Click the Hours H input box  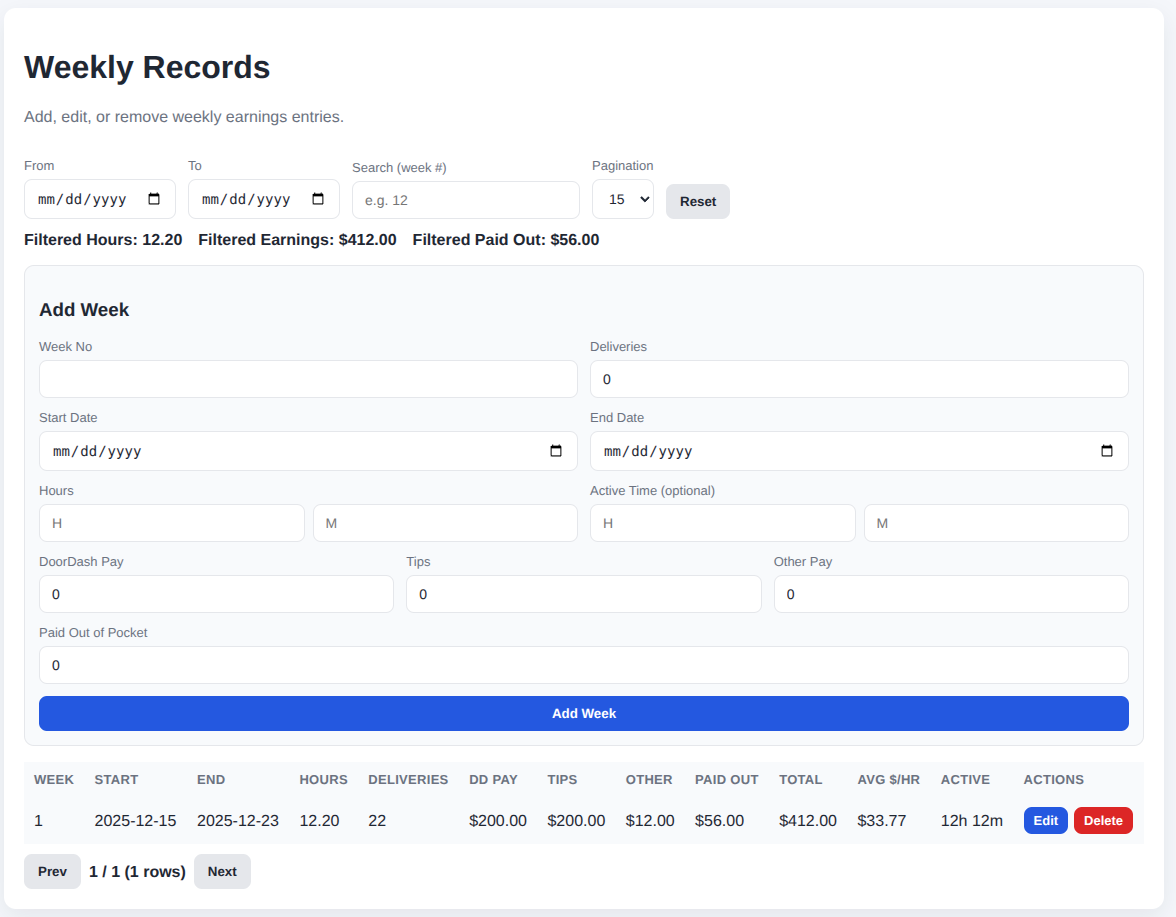[x=171, y=523]
